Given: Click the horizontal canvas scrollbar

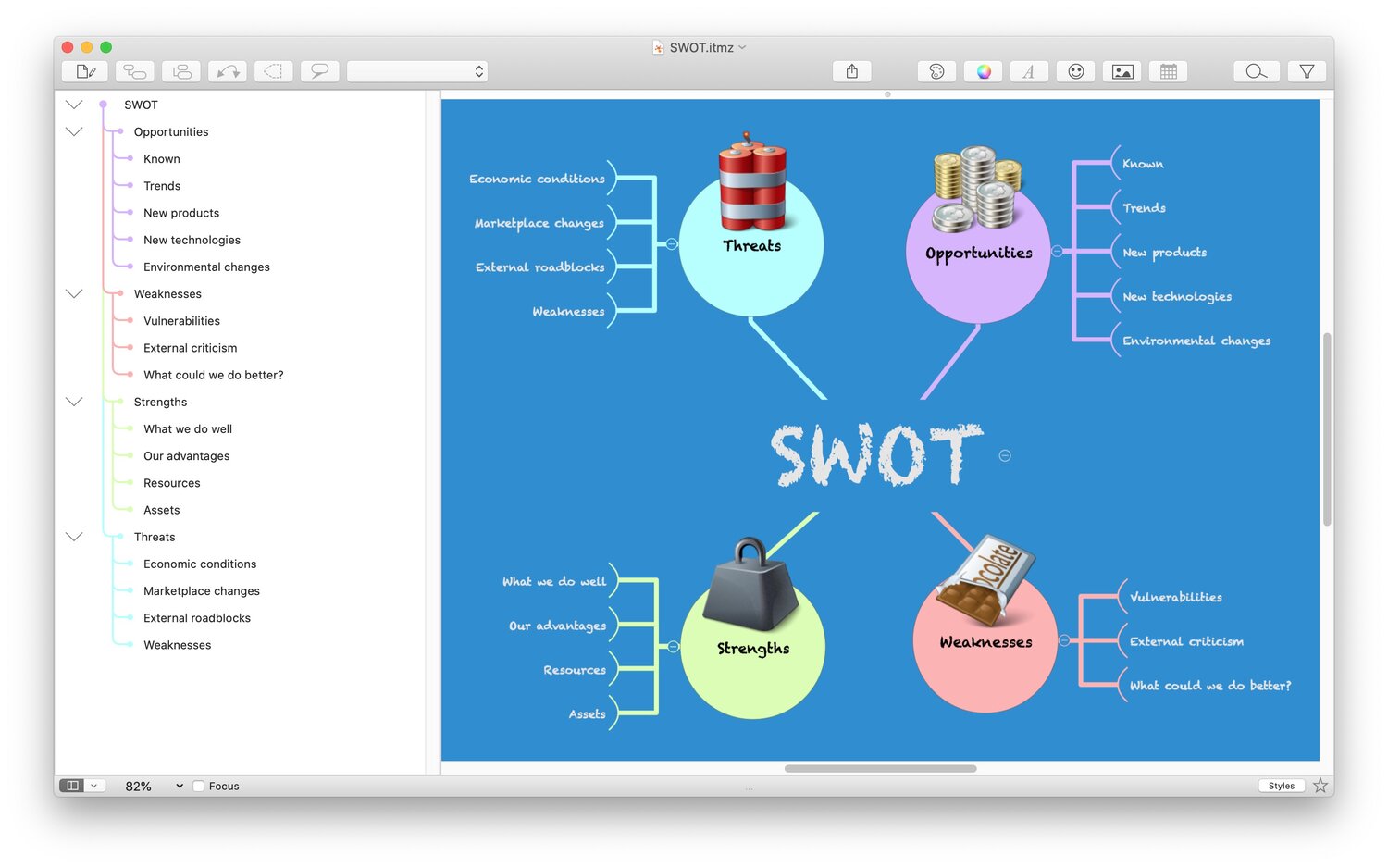Looking at the screenshot, I should 880,768.
